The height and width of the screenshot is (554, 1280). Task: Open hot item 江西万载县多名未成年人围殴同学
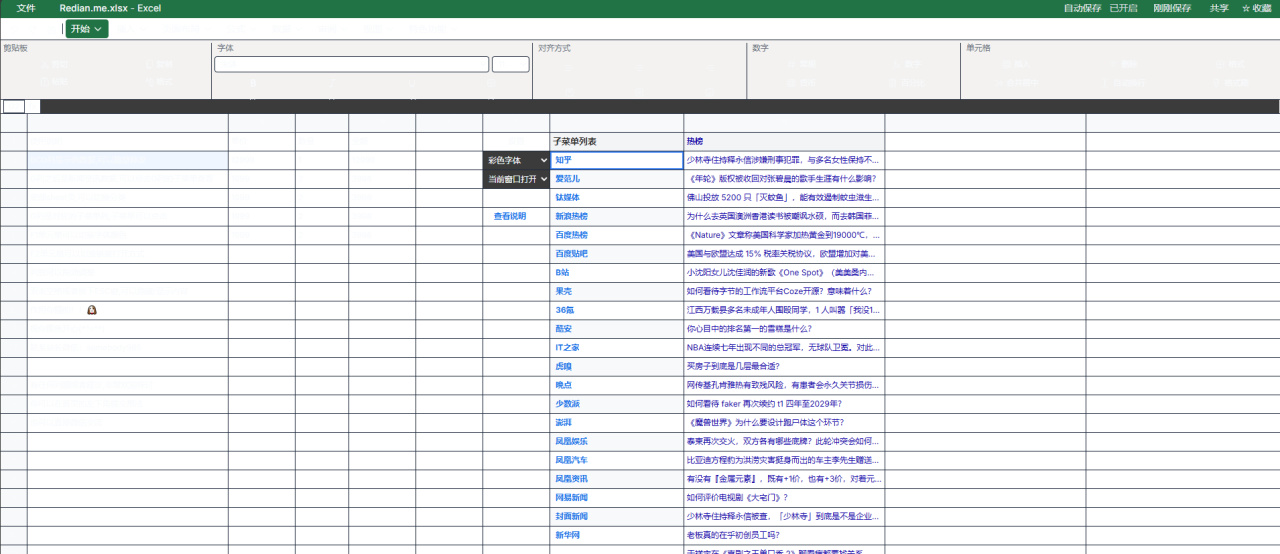click(782, 310)
